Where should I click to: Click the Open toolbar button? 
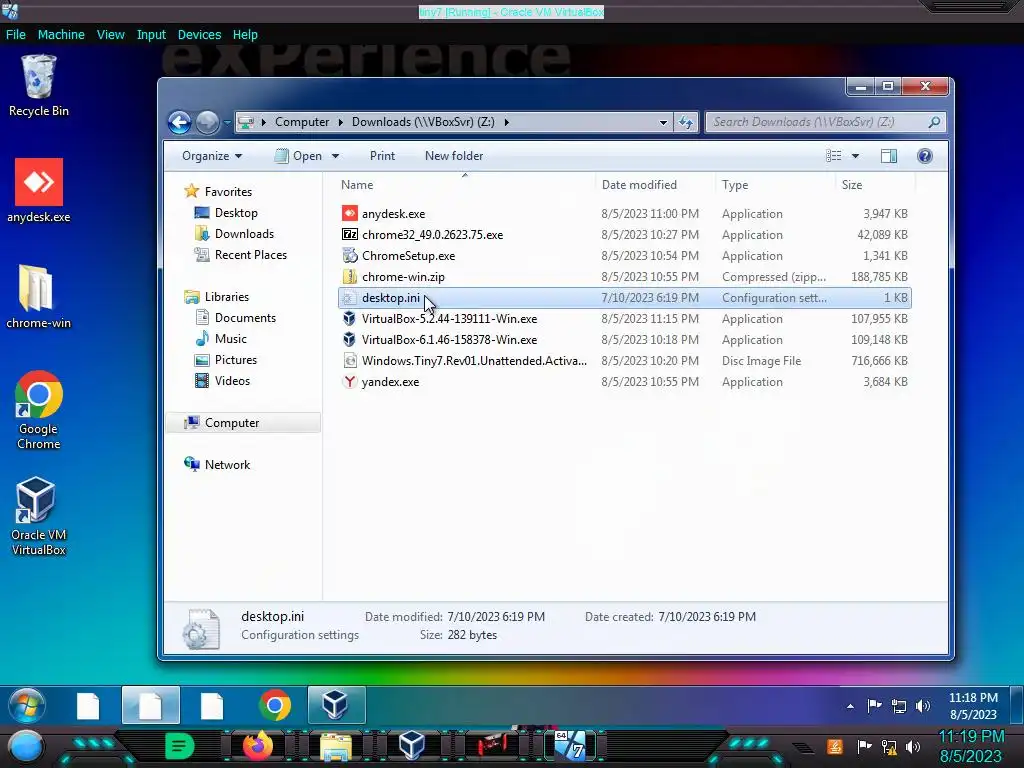pyautogui.click(x=298, y=156)
